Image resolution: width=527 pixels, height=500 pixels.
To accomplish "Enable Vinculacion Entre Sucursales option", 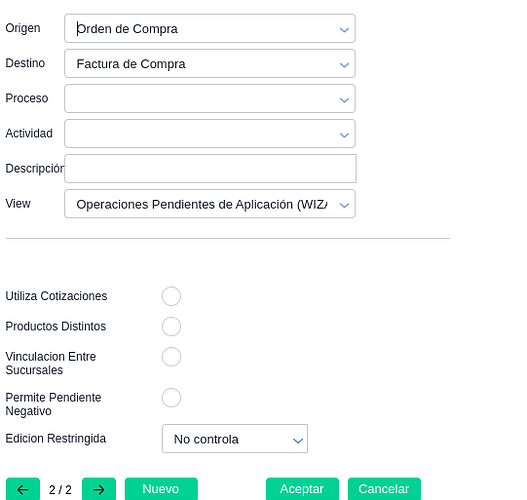I will point(171,357).
